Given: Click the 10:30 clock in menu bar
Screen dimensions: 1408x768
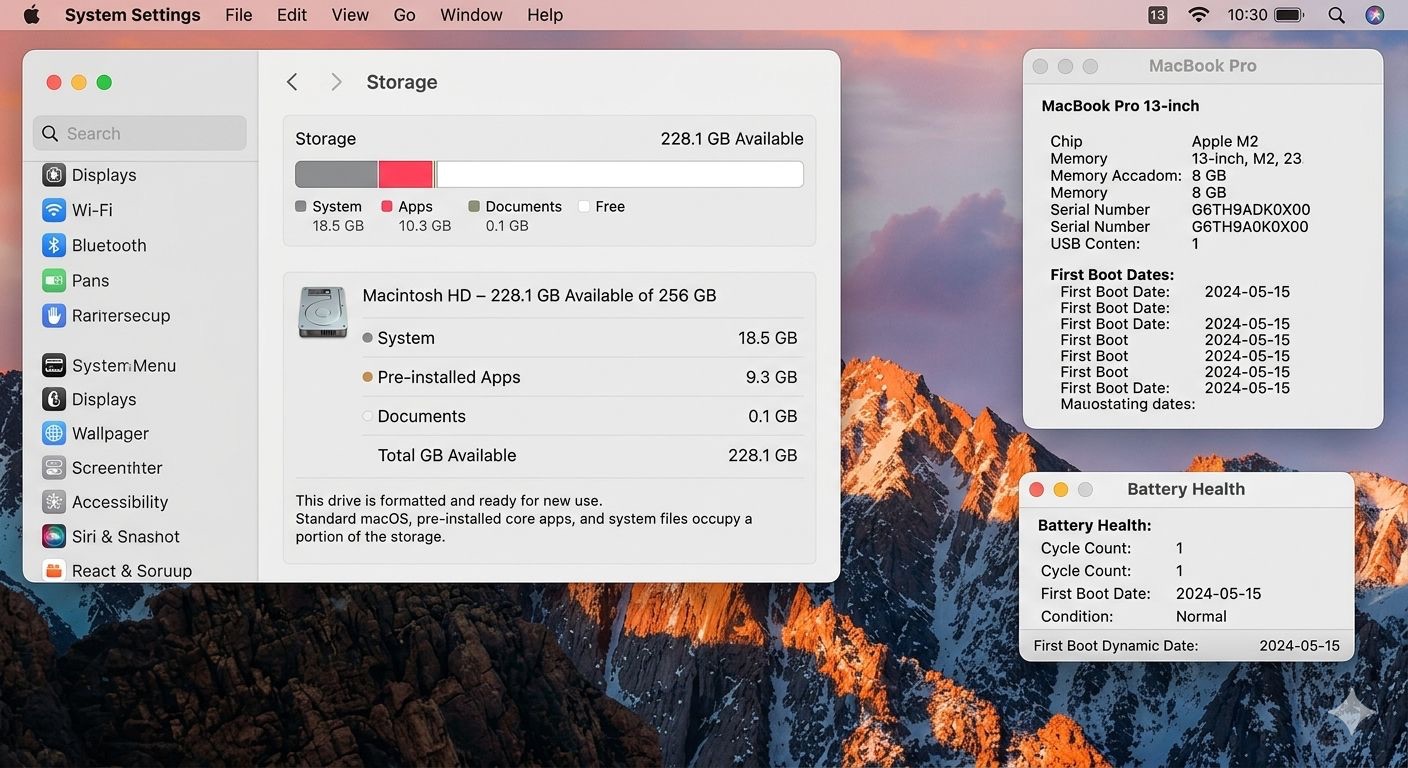Looking at the screenshot, I should (x=1247, y=15).
